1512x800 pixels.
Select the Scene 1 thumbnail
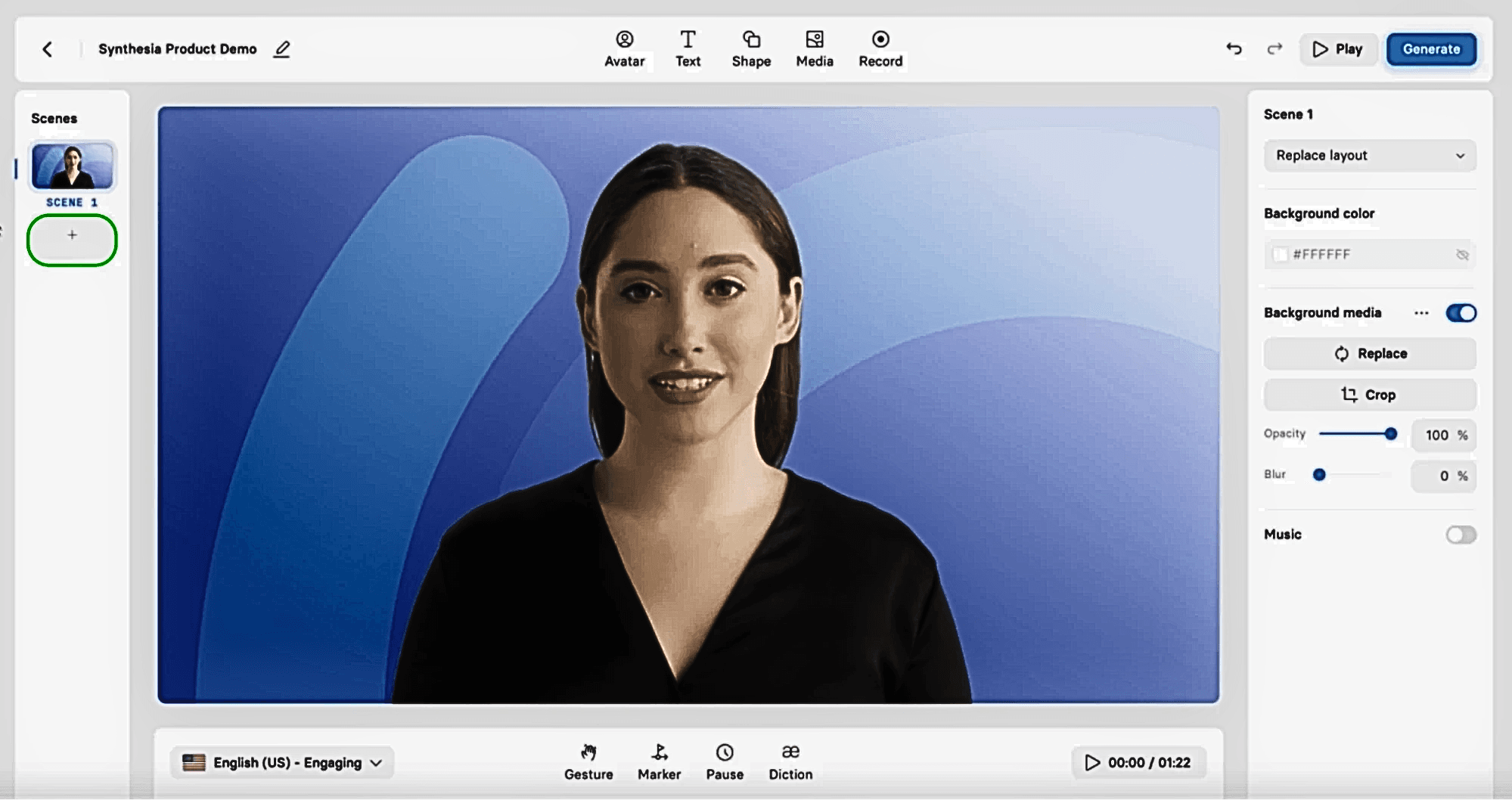tap(73, 166)
